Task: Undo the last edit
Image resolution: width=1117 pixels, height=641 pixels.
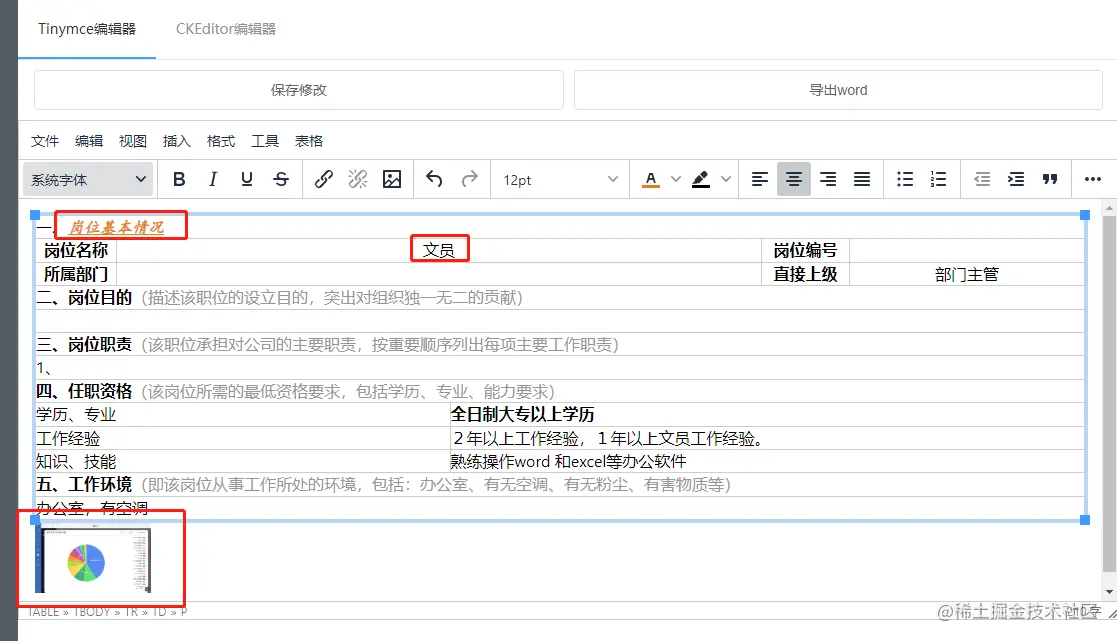Action: 433,179
